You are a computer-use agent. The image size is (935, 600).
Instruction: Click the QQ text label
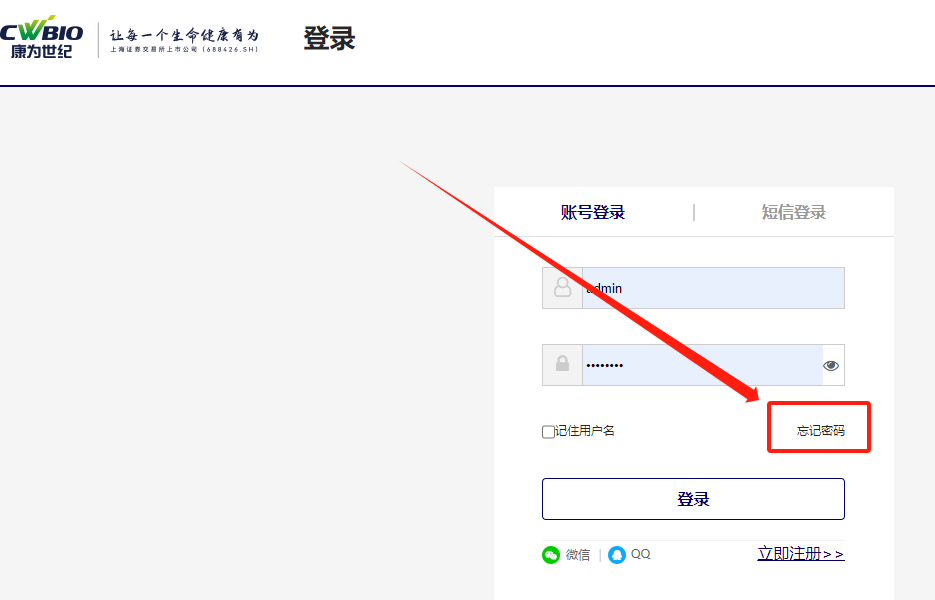click(640, 554)
